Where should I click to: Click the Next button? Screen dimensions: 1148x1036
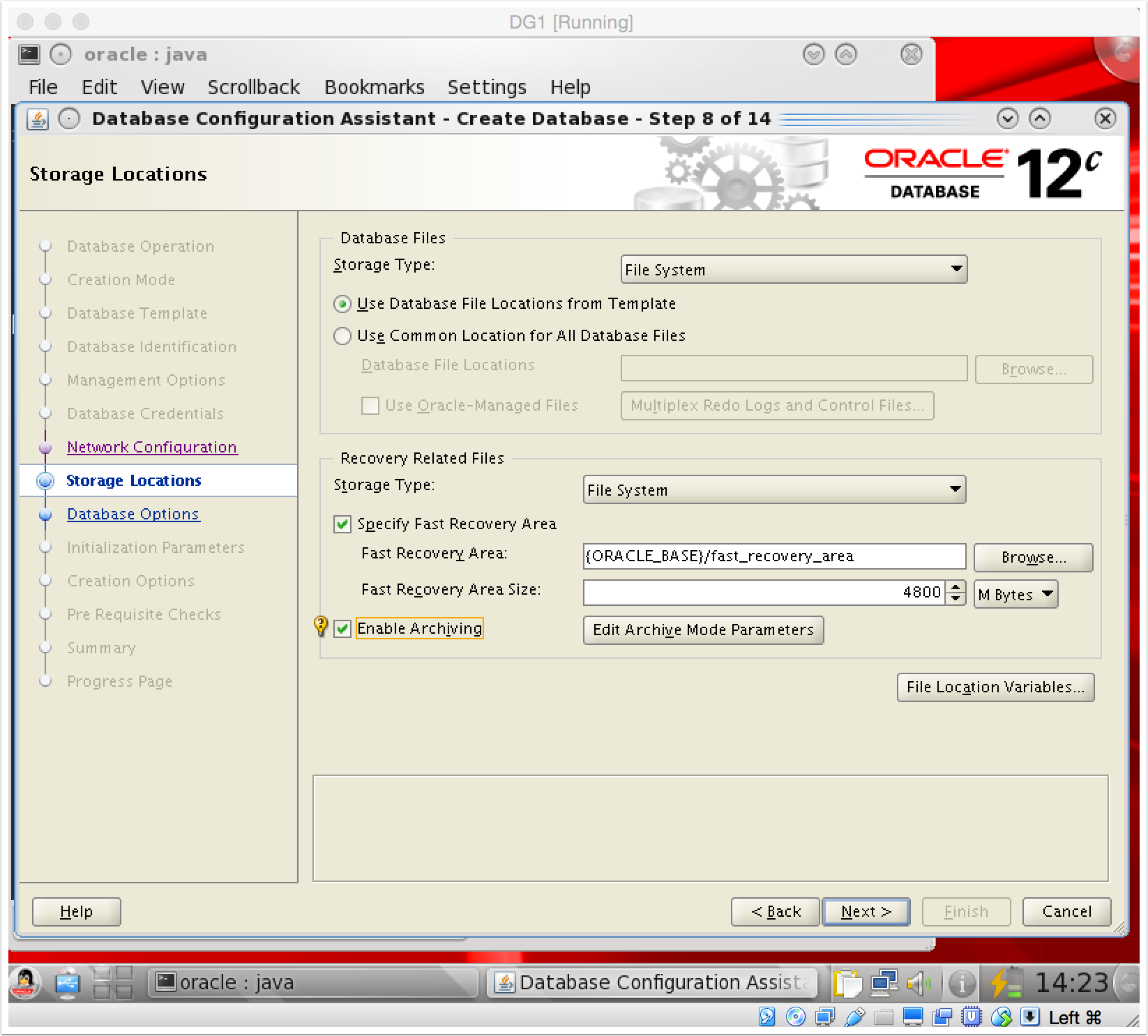(866, 912)
